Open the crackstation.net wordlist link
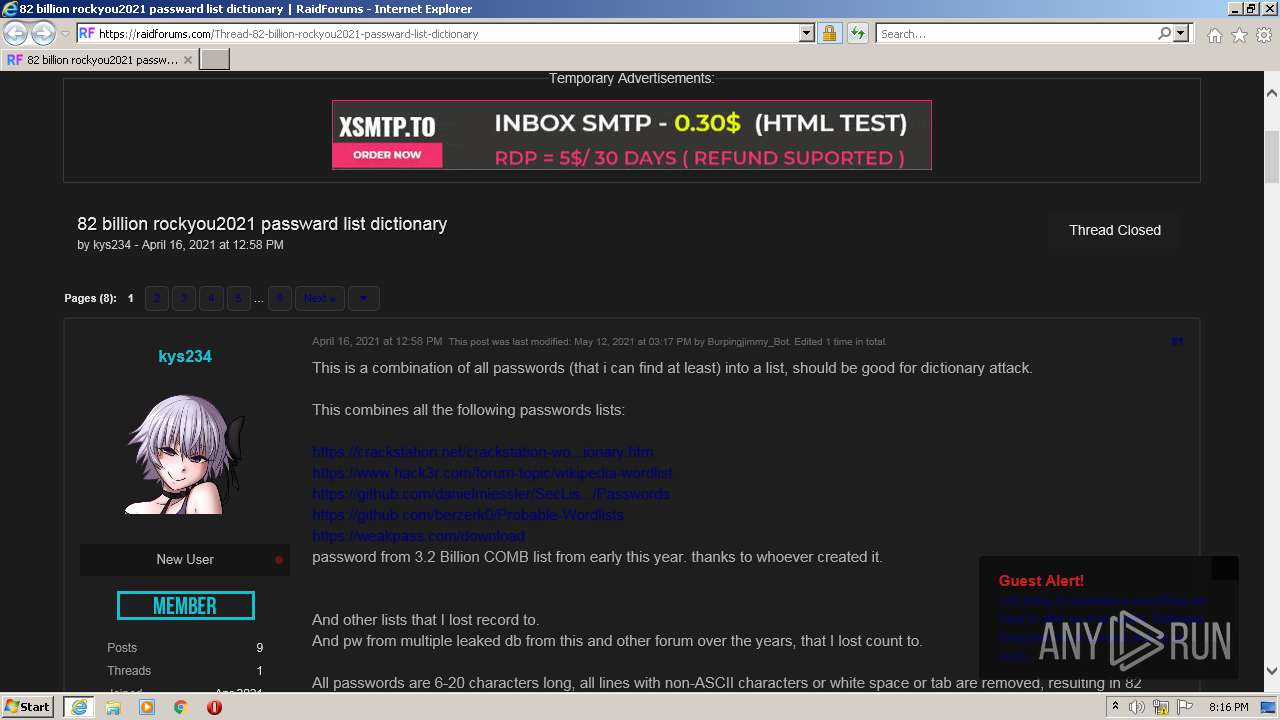 pyautogui.click(x=483, y=452)
